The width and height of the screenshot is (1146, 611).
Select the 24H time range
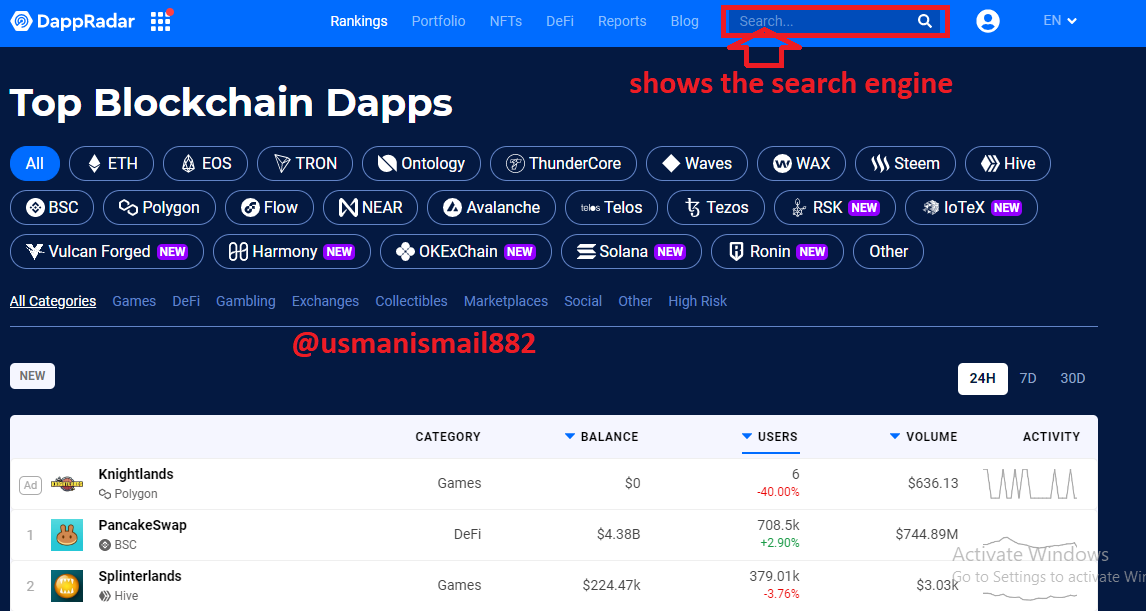pyautogui.click(x=982, y=379)
